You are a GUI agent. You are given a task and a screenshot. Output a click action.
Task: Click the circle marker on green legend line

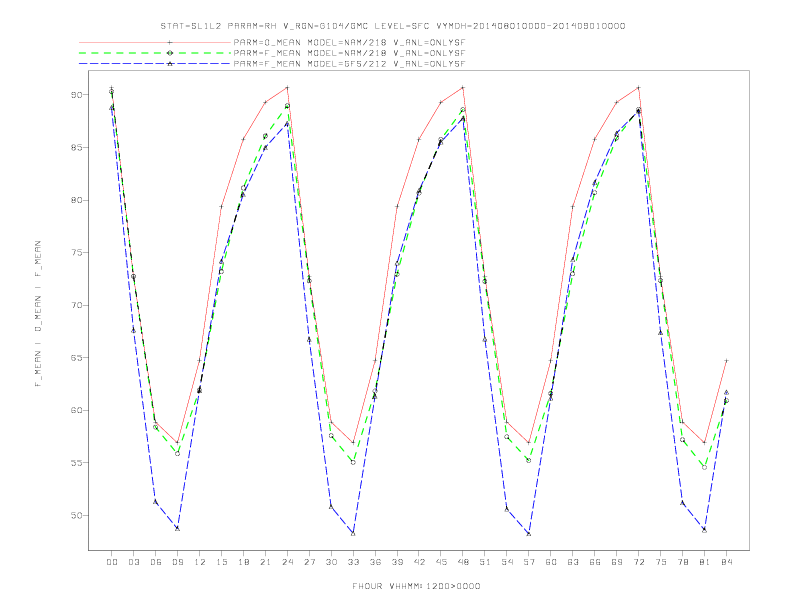point(170,53)
